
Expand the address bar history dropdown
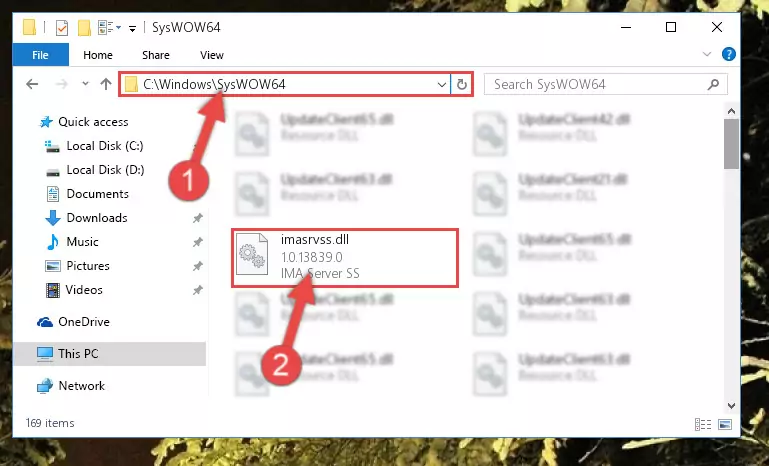click(x=442, y=84)
